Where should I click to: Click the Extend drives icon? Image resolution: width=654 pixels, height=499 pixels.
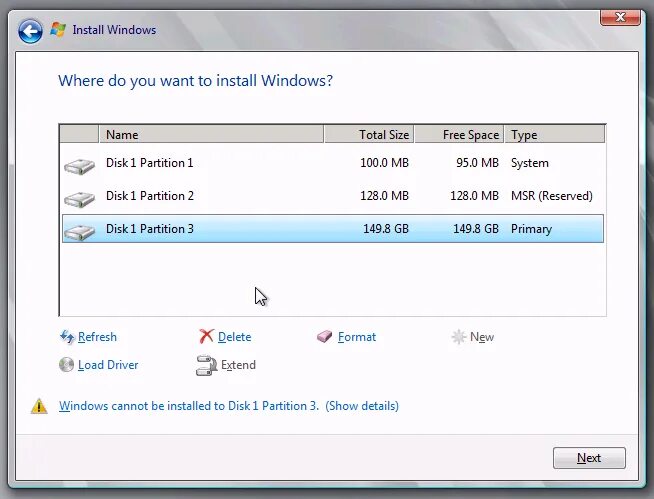coord(206,365)
